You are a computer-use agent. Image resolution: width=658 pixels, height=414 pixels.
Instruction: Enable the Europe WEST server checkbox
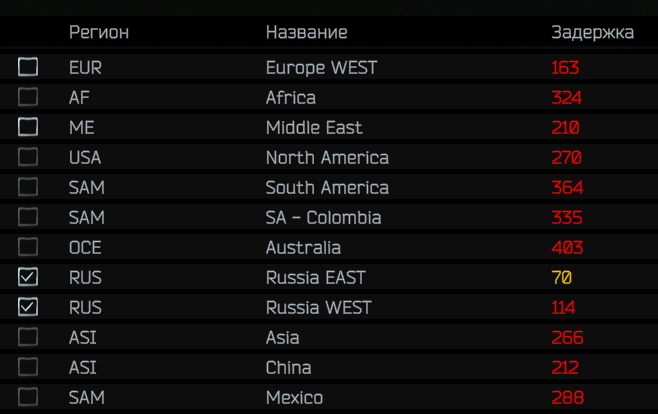tap(28, 67)
